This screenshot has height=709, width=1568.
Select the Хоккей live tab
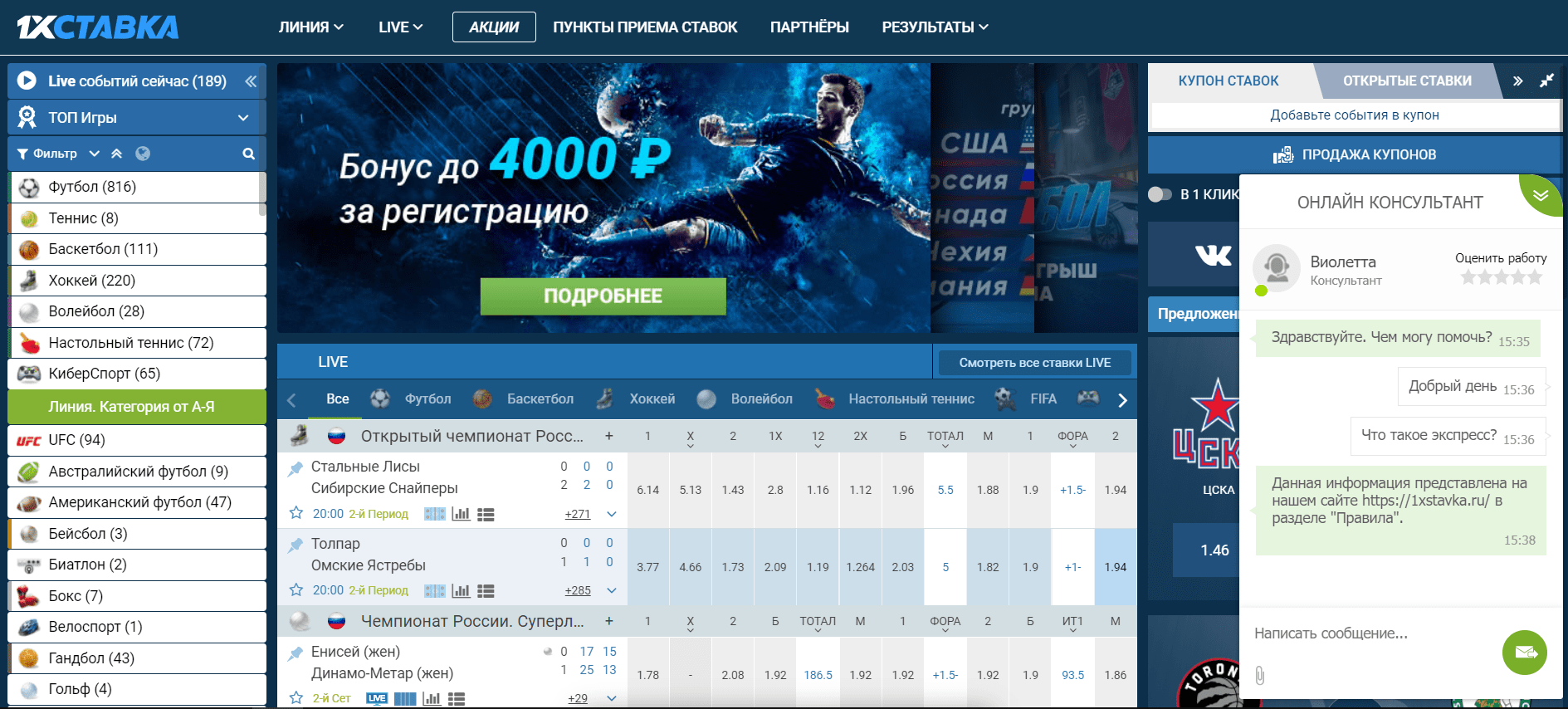(636, 399)
